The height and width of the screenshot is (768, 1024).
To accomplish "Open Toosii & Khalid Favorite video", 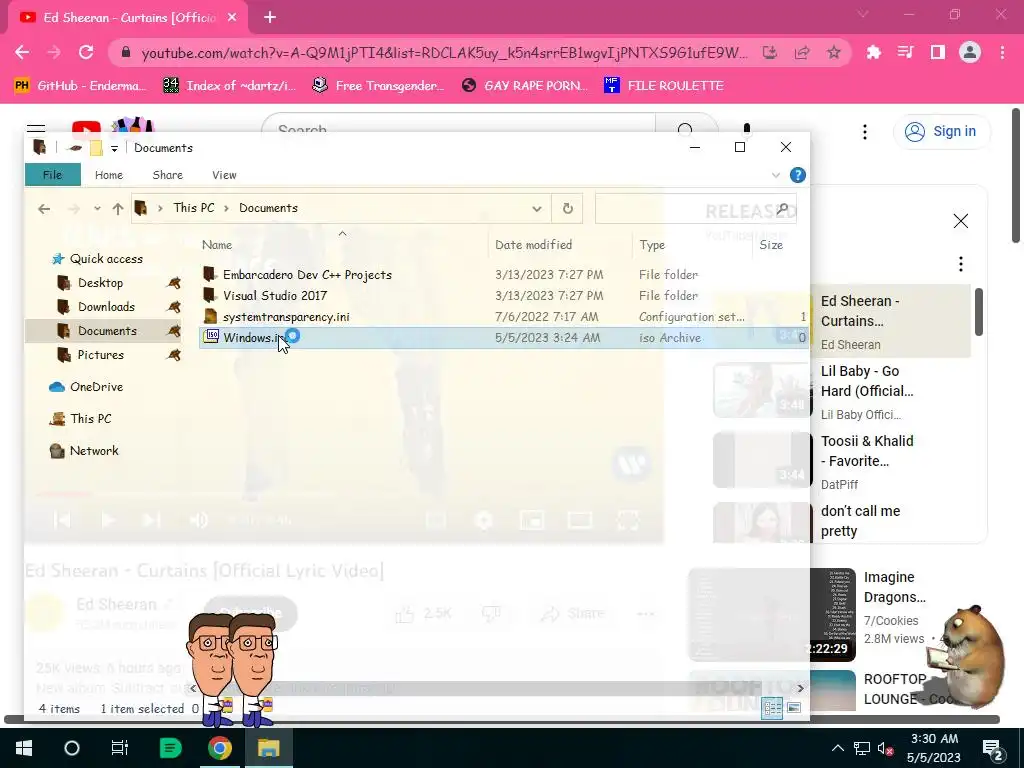I will 841,461.
